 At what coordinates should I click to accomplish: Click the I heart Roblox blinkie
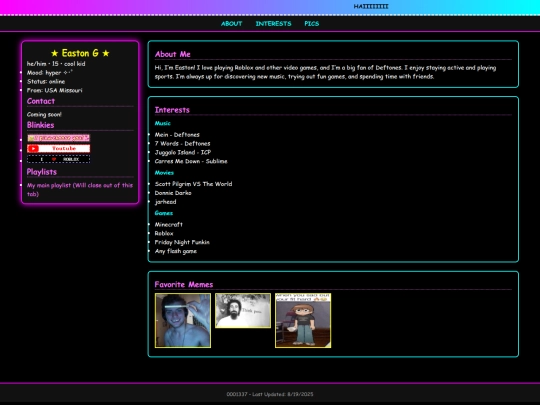pos(59,159)
